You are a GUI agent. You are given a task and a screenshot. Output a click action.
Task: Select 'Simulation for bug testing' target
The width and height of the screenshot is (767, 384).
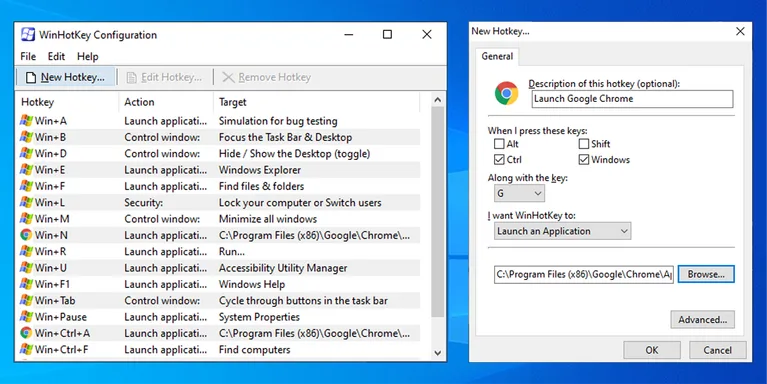coord(278,121)
